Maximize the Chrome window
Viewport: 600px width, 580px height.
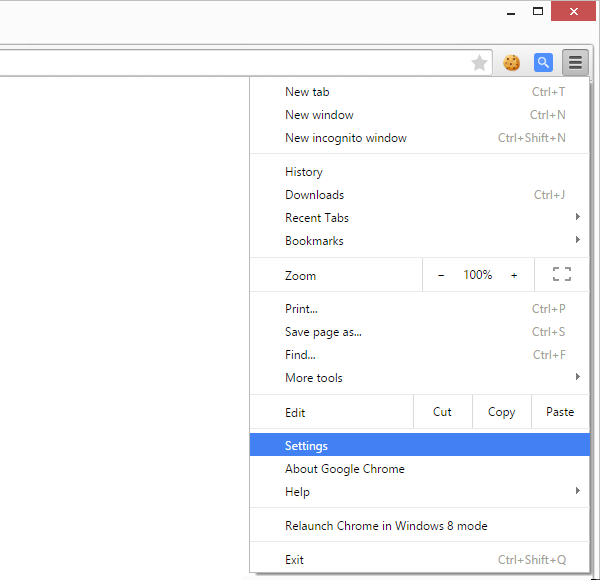tap(538, 11)
